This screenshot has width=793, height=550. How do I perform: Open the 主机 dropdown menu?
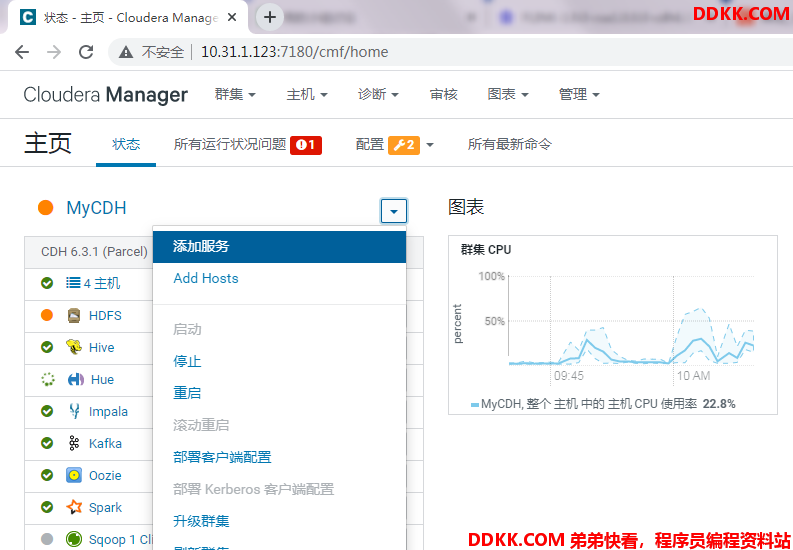coord(307,95)
